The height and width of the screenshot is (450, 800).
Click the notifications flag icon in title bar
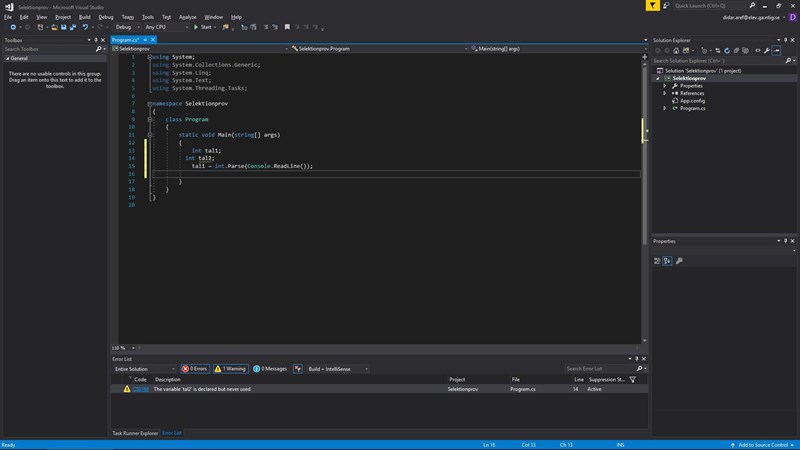653,5
